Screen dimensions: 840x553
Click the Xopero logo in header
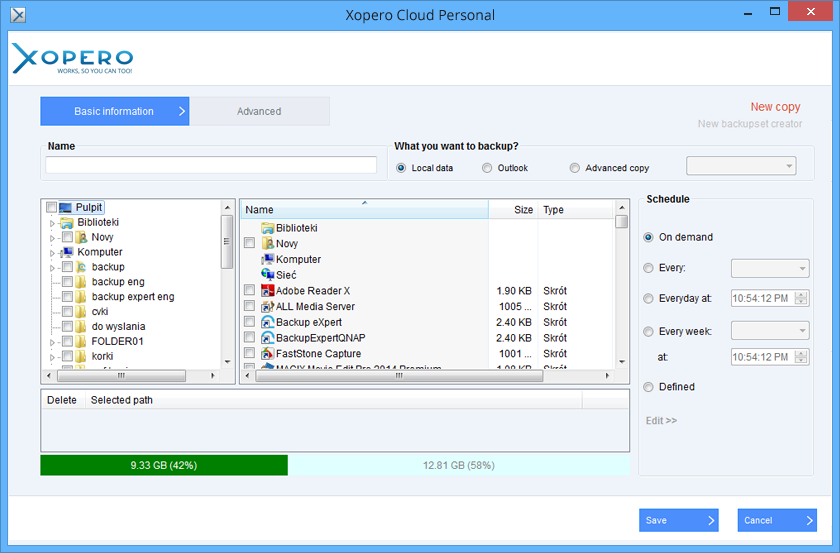[72, 58]
